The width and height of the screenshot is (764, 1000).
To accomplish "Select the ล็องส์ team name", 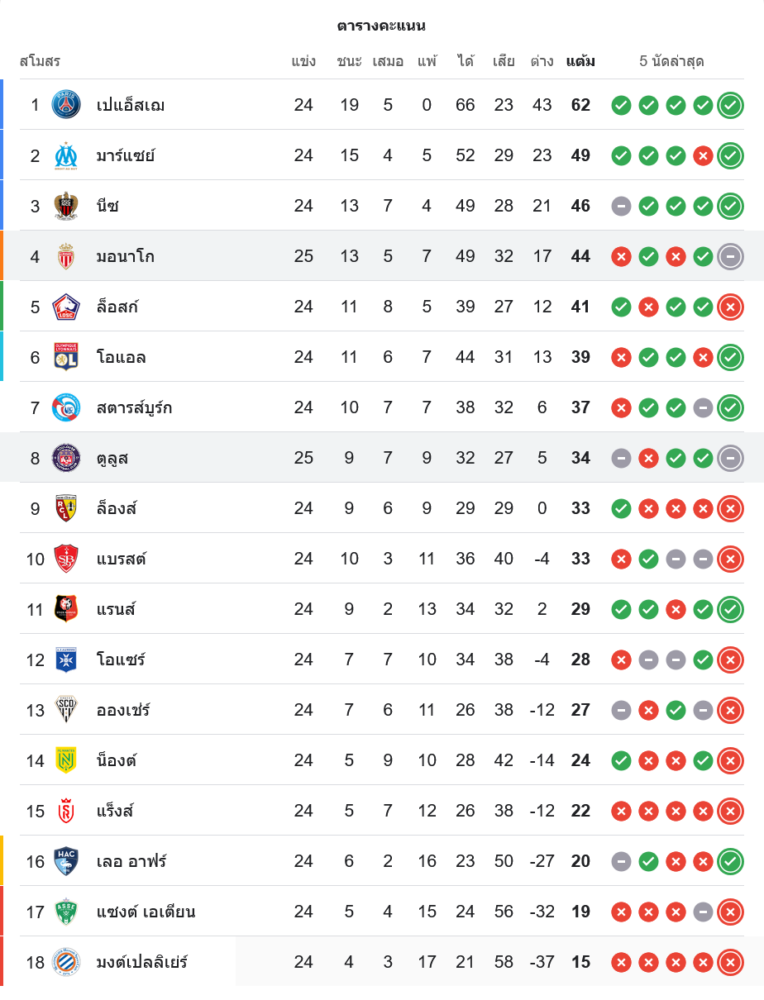I will point(117,508).
